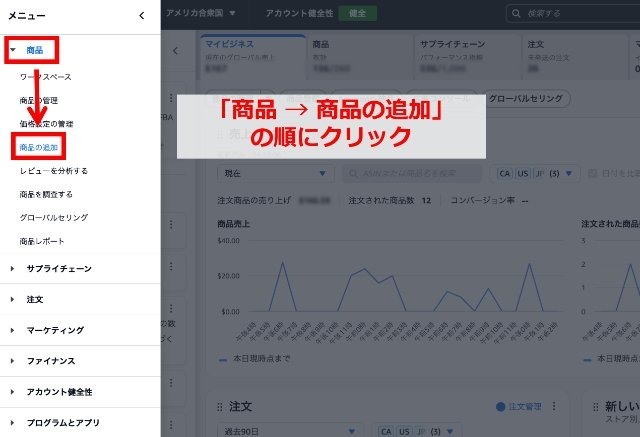The image size is (640, 437).
Task: Click the search magnifier icon in header
Action: coord(516,13)
